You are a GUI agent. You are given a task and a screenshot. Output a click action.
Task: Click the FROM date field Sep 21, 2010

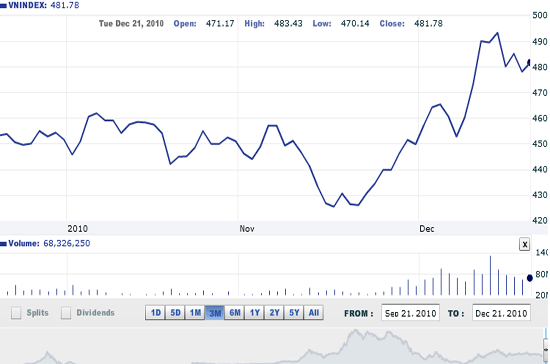tap(410, 313)
